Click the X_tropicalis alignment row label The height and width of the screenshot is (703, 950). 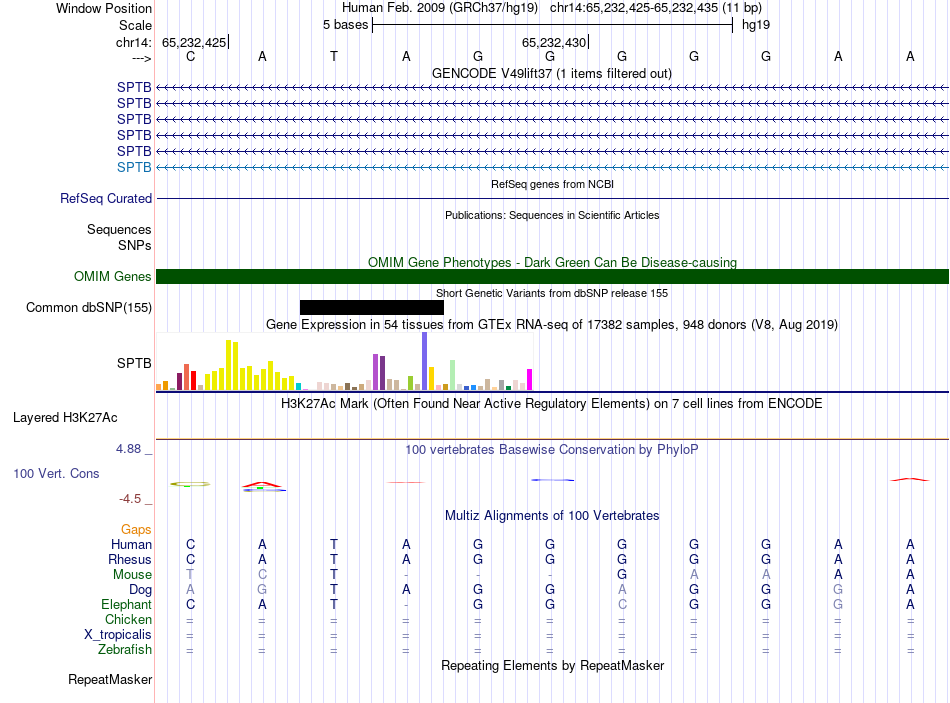click(118, 635)
